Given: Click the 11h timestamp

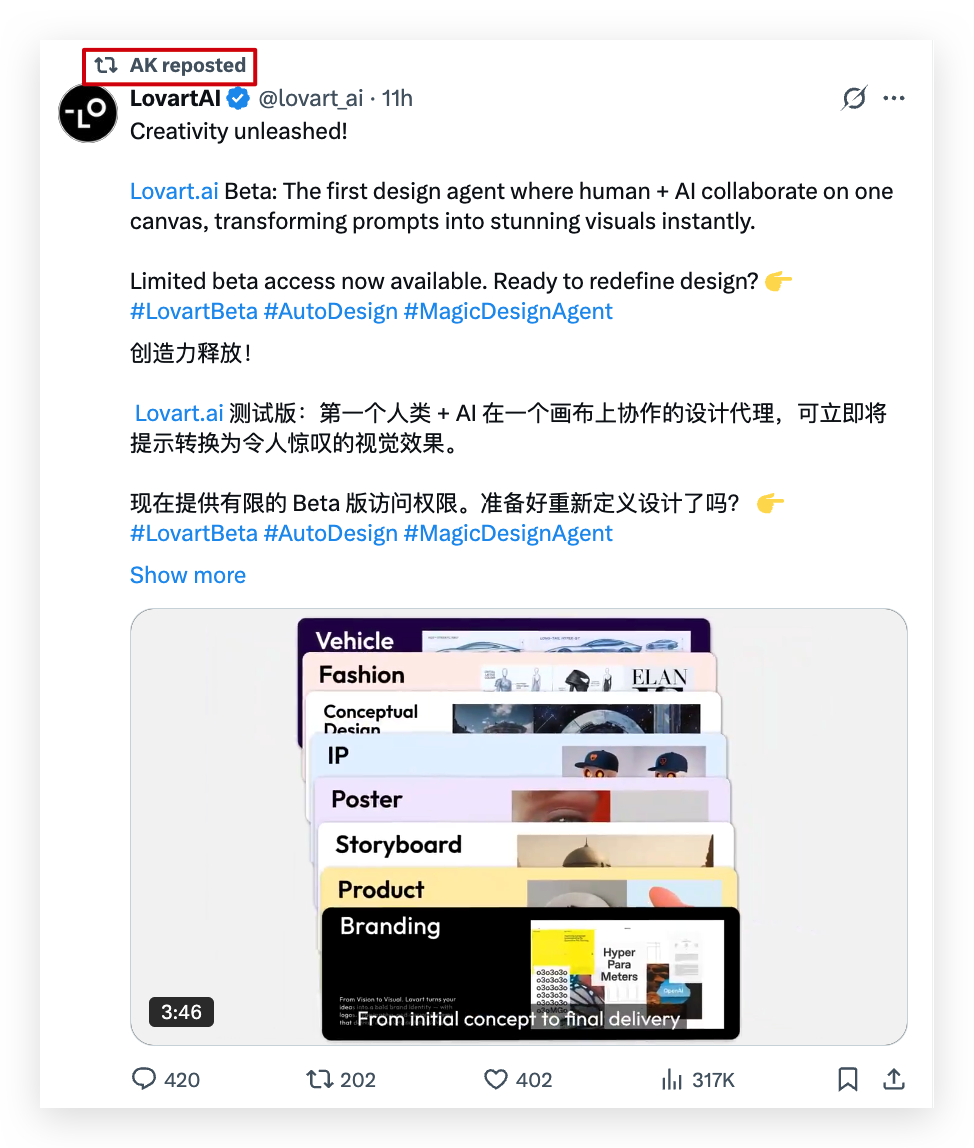Looking at the screenshot, I should click(398, 98).
